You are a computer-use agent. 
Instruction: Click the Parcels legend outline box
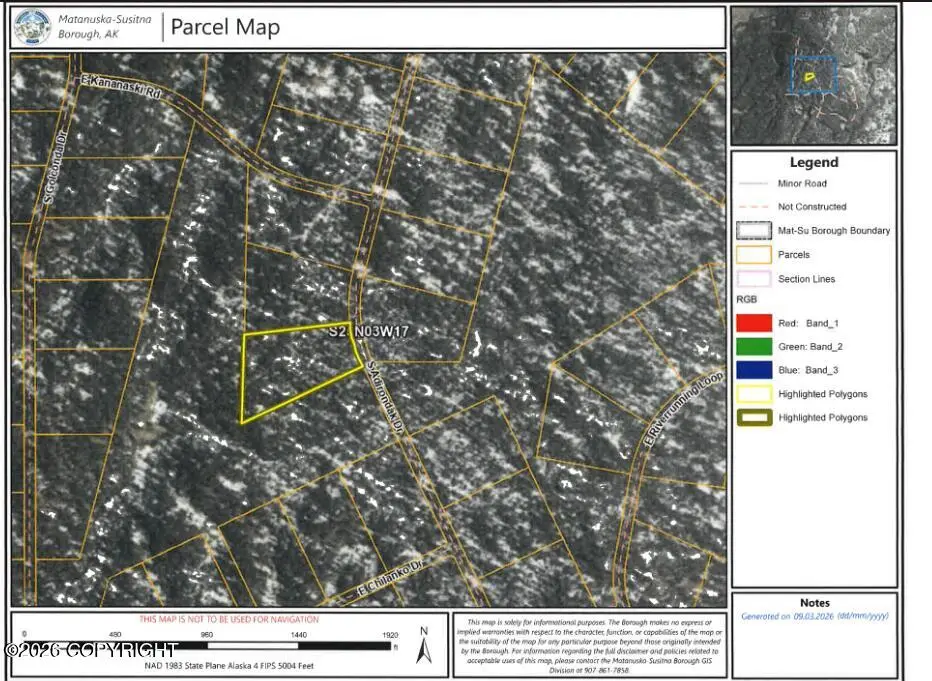pos(753,255)
